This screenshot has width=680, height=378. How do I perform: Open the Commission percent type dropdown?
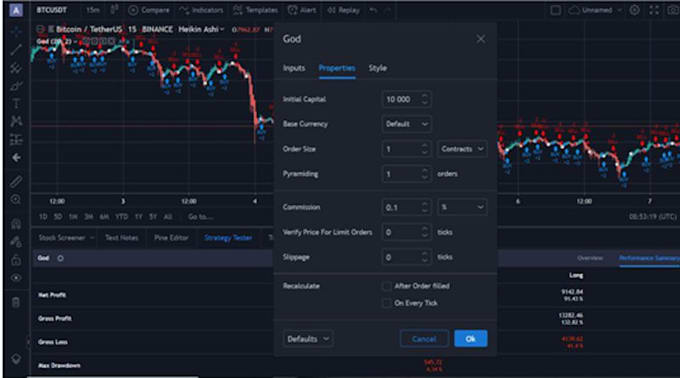462,207
